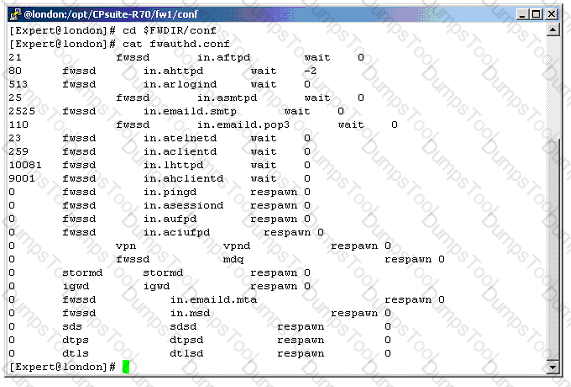The width and height of the screenshot is (571, 387).
Task: Click the green cursor at the prompt
Action: [126, 367]
